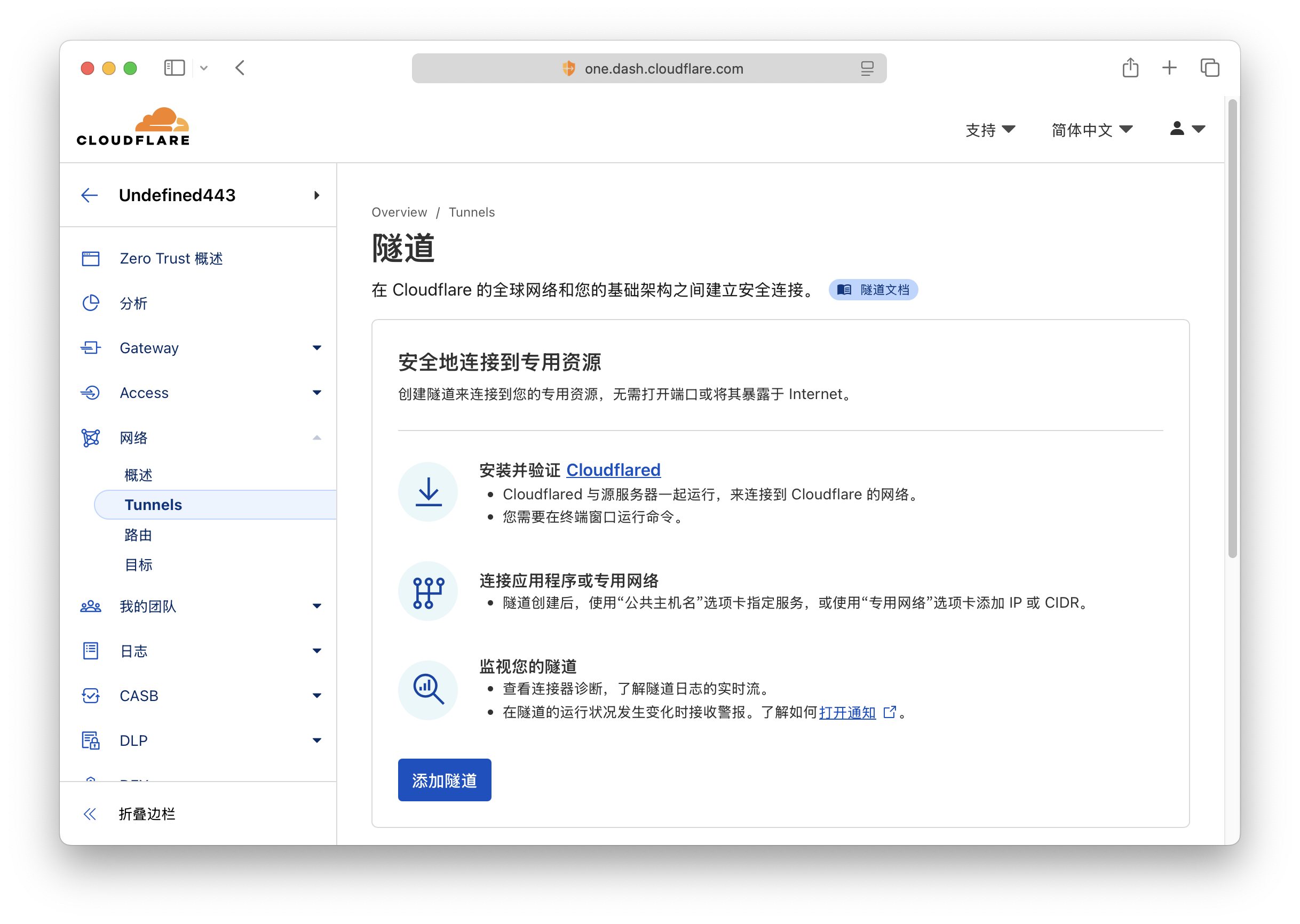
Task: Open the Cloudflared link
Action: pyautogui.click(x=613, y=470)
